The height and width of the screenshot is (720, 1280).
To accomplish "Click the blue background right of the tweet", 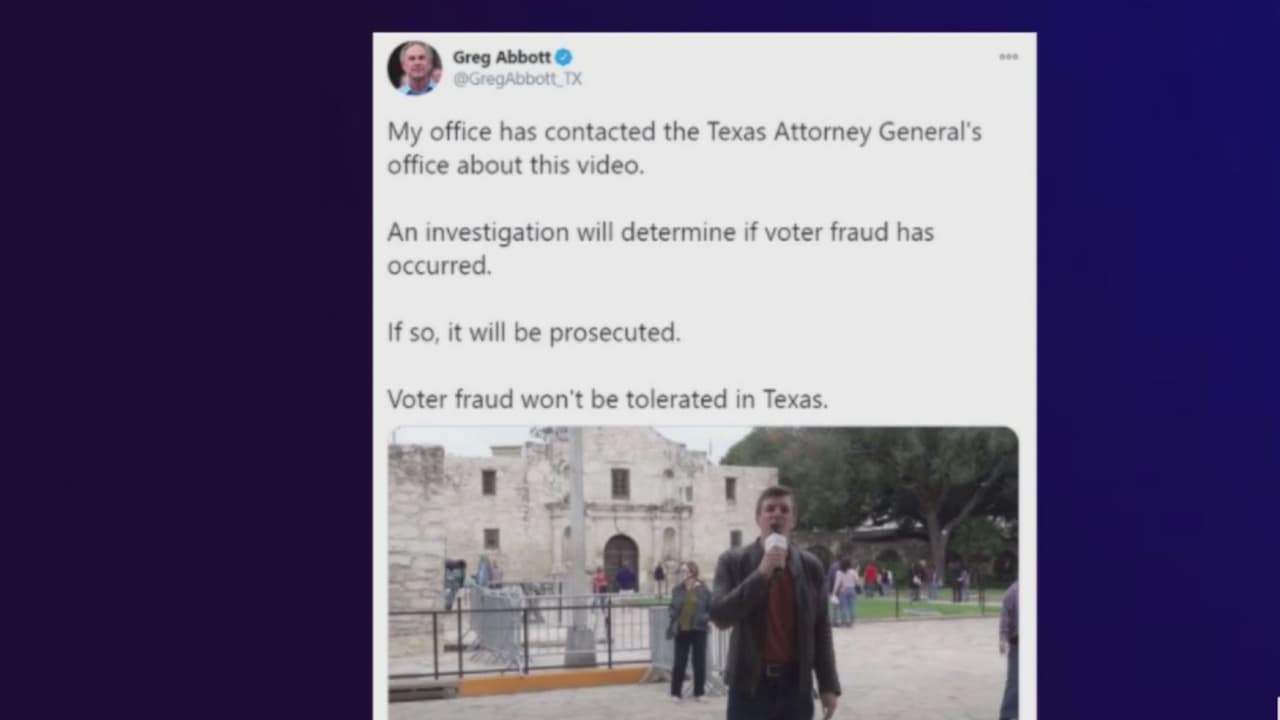I will coord(1158,360).
